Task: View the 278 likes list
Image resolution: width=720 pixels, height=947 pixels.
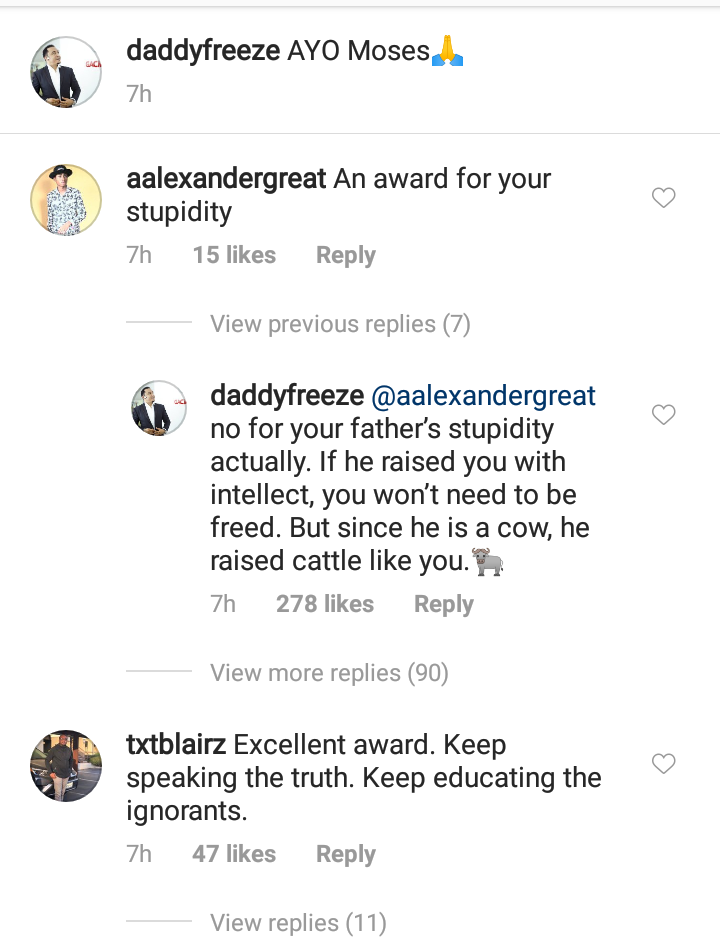Action: click(324, 604)
